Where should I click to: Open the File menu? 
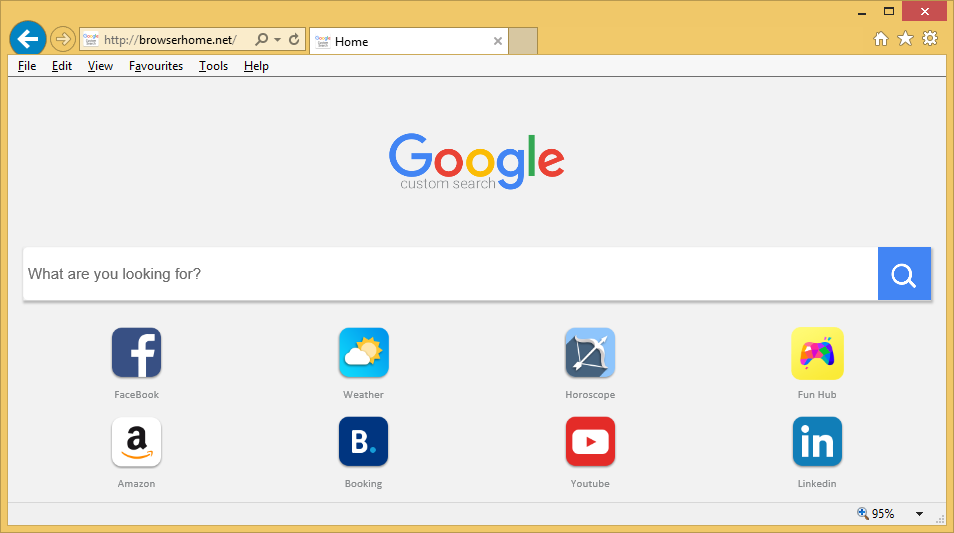tap(27, 66)
